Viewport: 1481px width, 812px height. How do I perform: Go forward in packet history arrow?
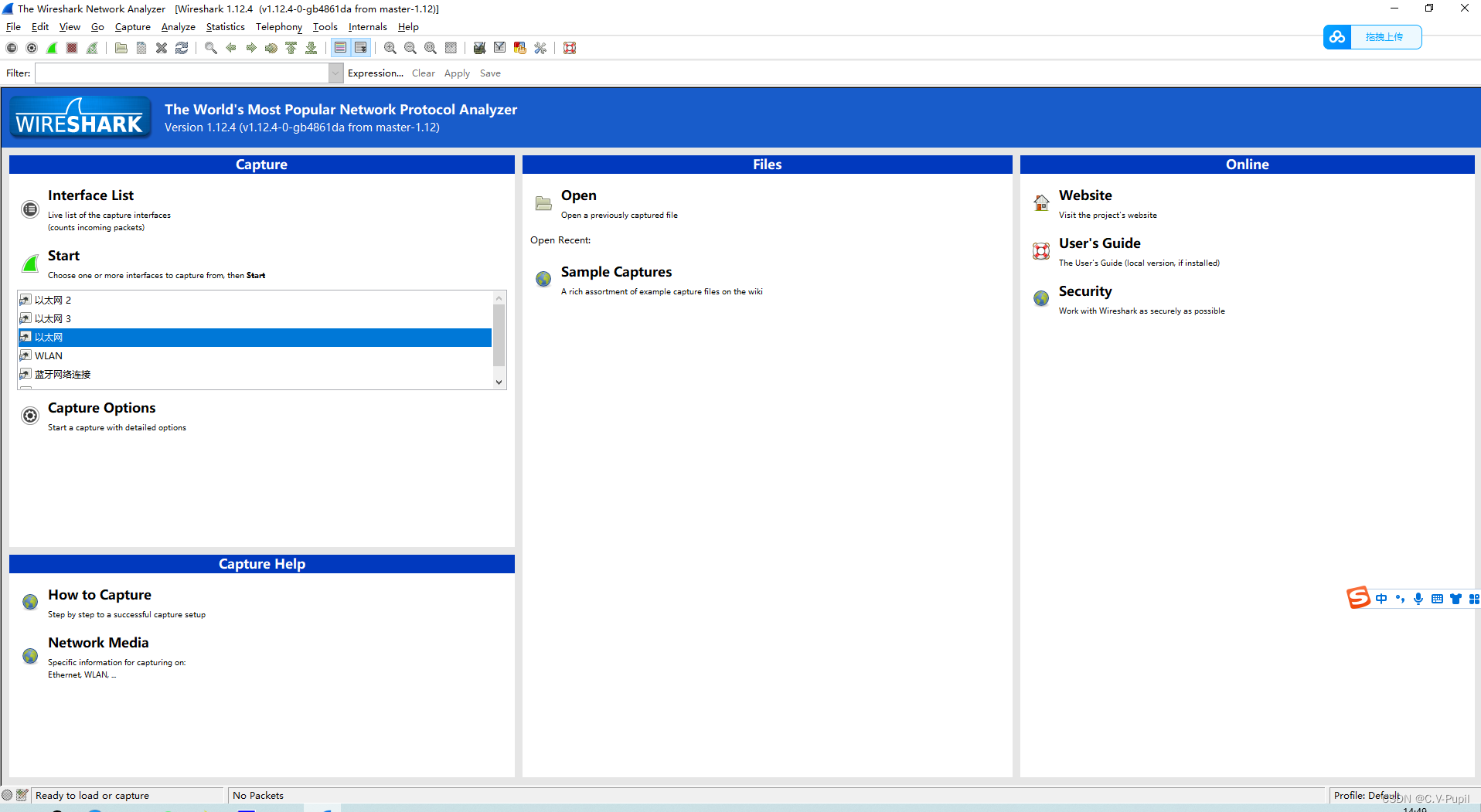pos(251,48)
